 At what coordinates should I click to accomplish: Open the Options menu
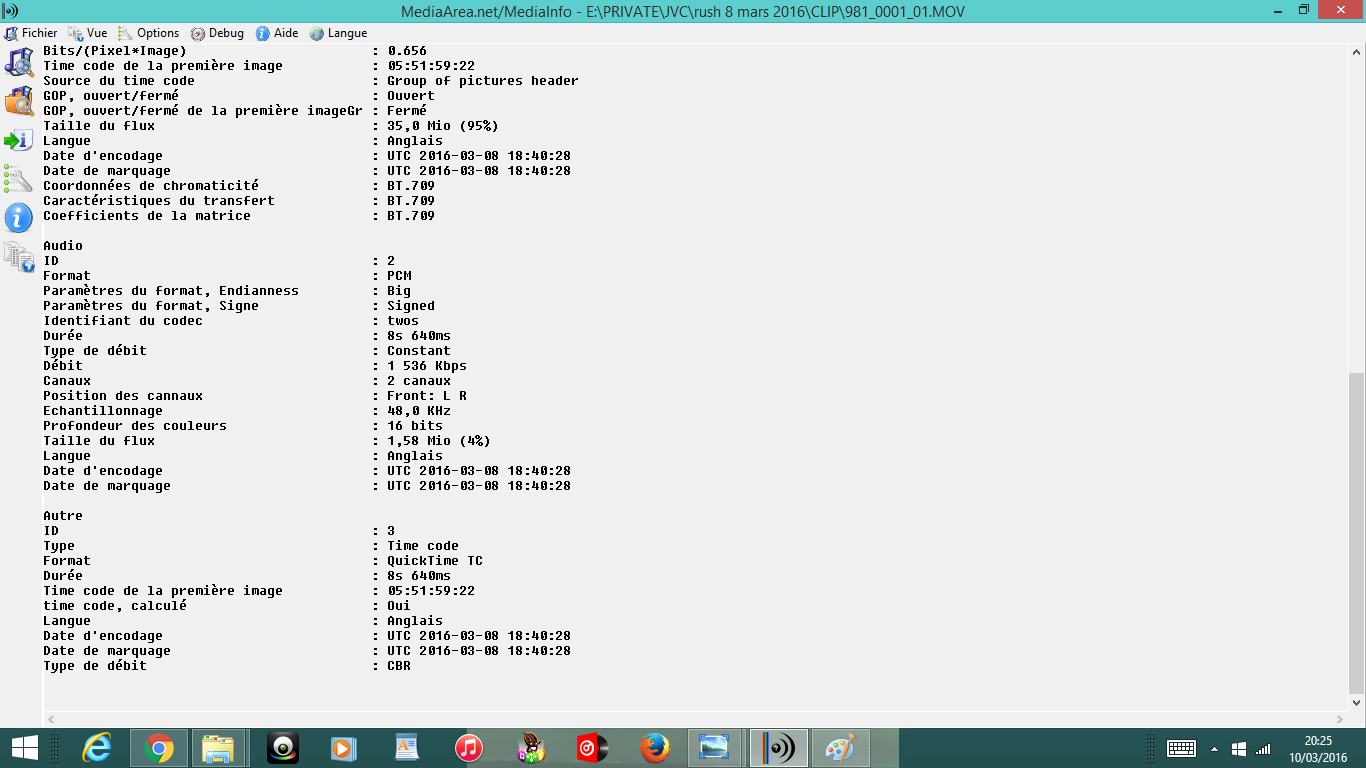(148, 33)
